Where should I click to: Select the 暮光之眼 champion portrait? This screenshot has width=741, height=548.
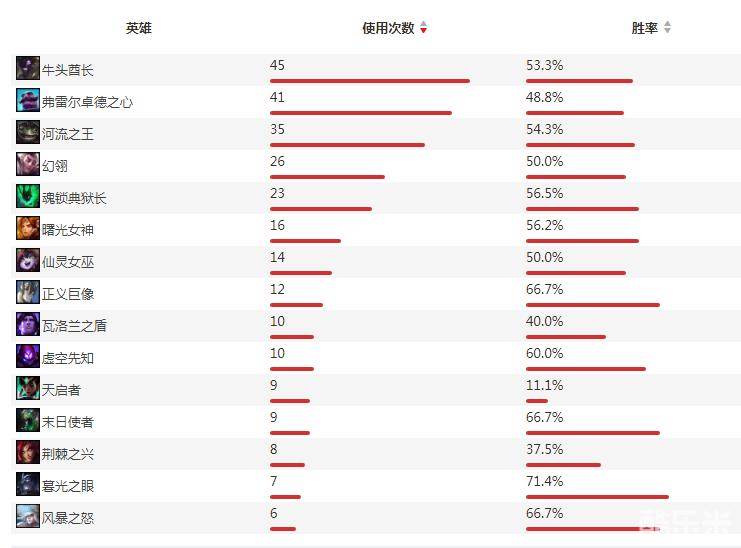click(28, 485)
